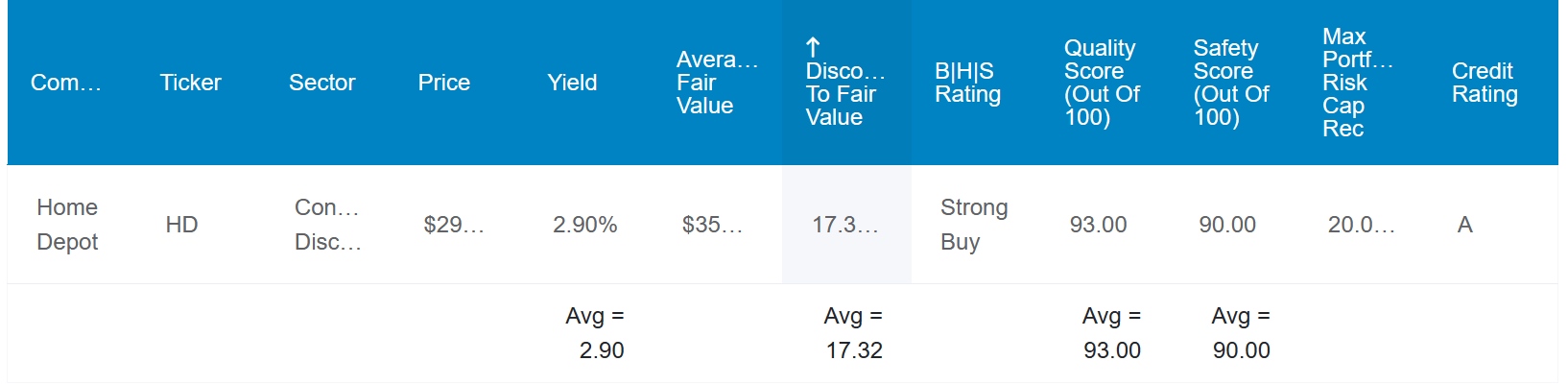Click the Quality Score column header
Screen dimensions: 1568x385
click(x=1102, y=83)
